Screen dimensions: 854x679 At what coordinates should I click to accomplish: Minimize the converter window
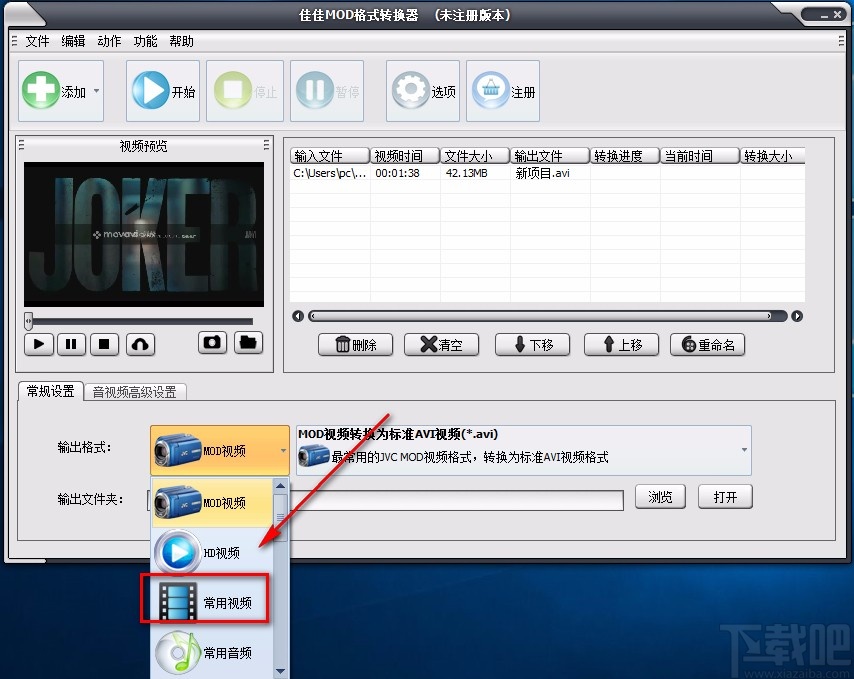[825, 16]
